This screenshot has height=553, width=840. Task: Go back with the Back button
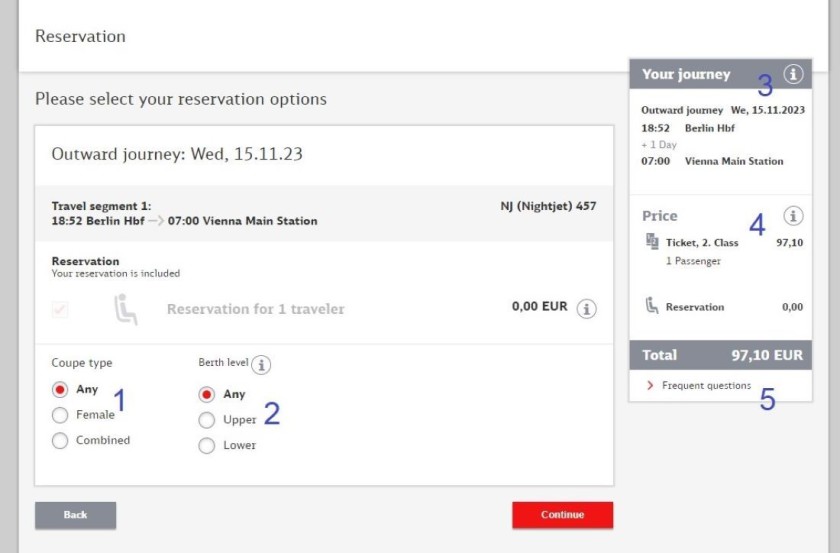click(76, 515)
